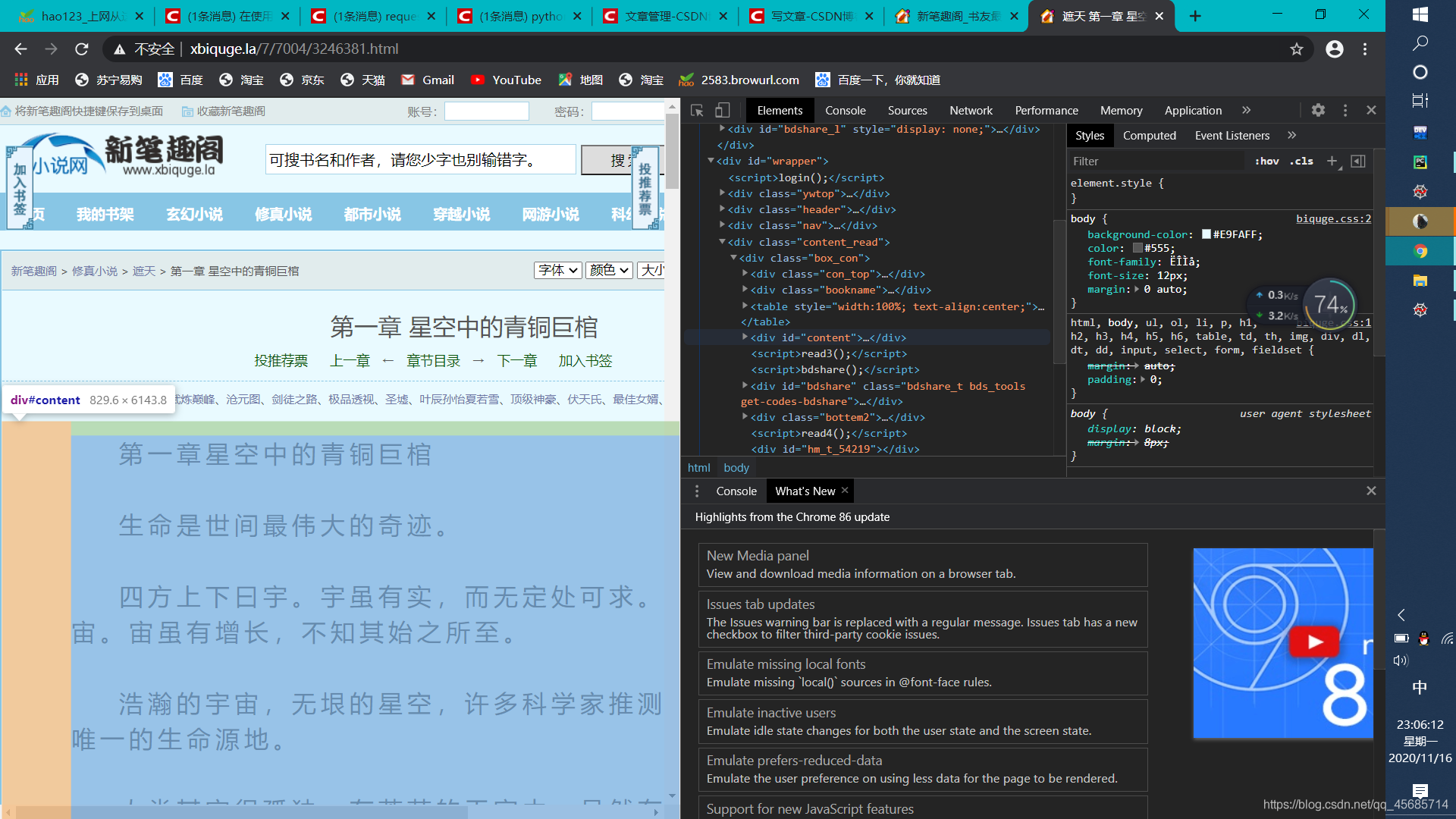The image size is (1456, 819).
Task: Switch to the 新笔趣阁_书友 browser tab
Action: click(x=956, y=16)
